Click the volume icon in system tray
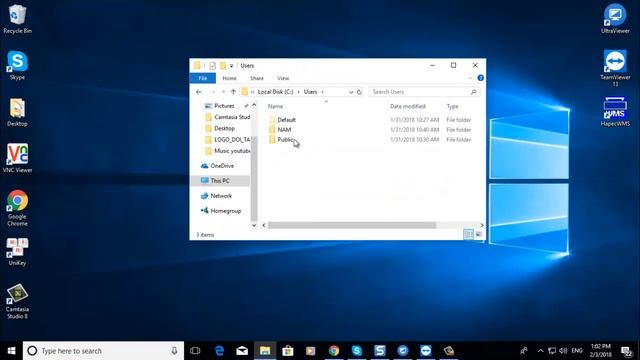The height and width of the screenshot is (360, 640). [x=563, y=351]
